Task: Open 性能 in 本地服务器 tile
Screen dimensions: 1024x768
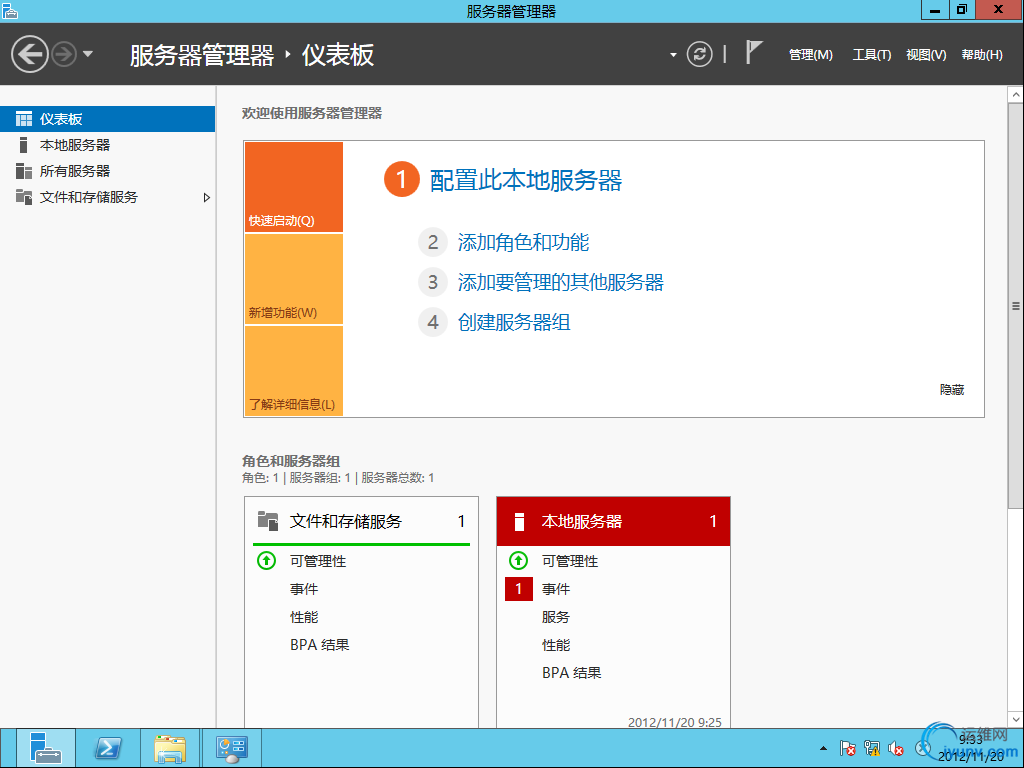Action: click(556, 645)
